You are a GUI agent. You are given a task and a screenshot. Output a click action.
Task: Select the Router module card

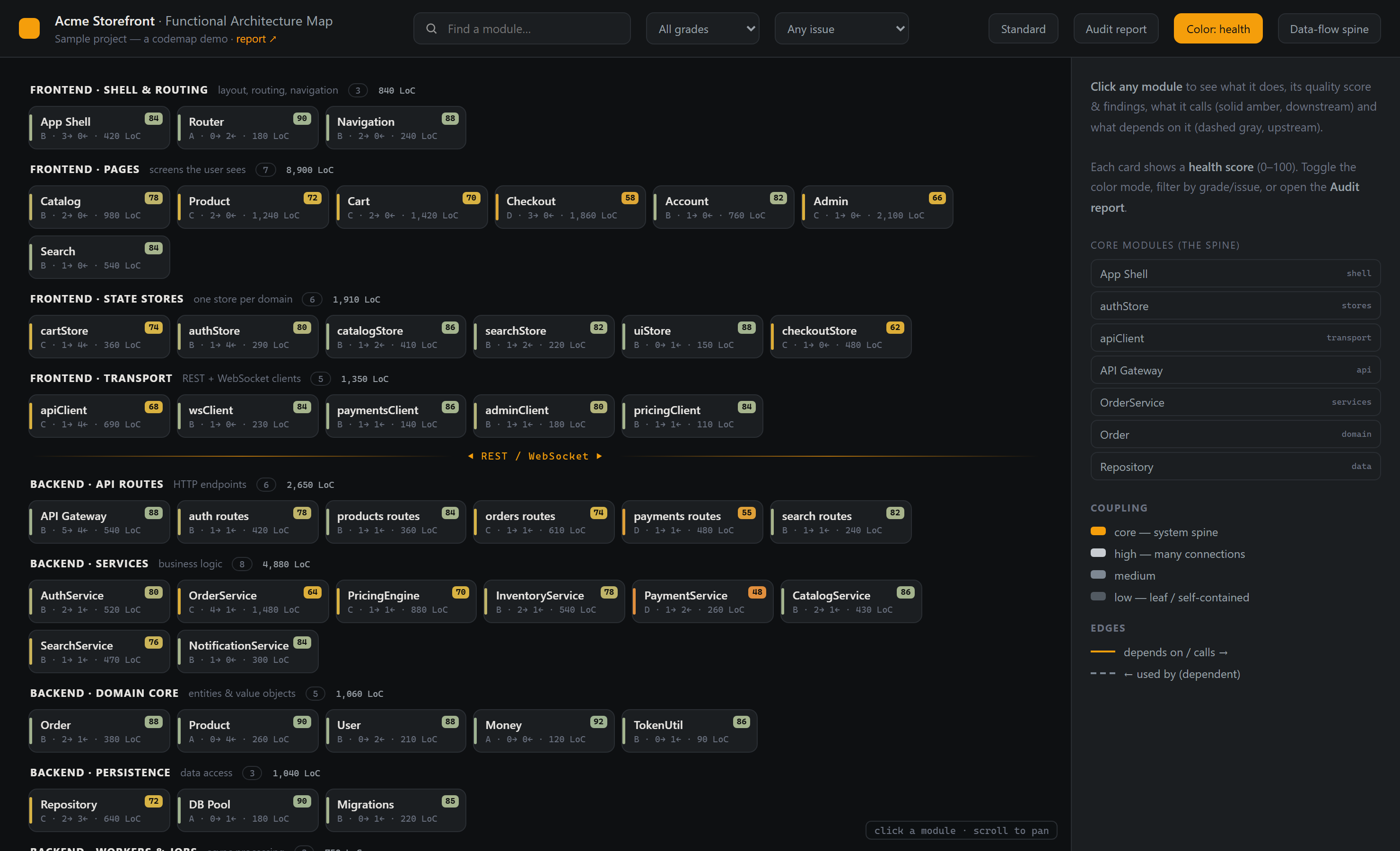click(x=248, y=128)
